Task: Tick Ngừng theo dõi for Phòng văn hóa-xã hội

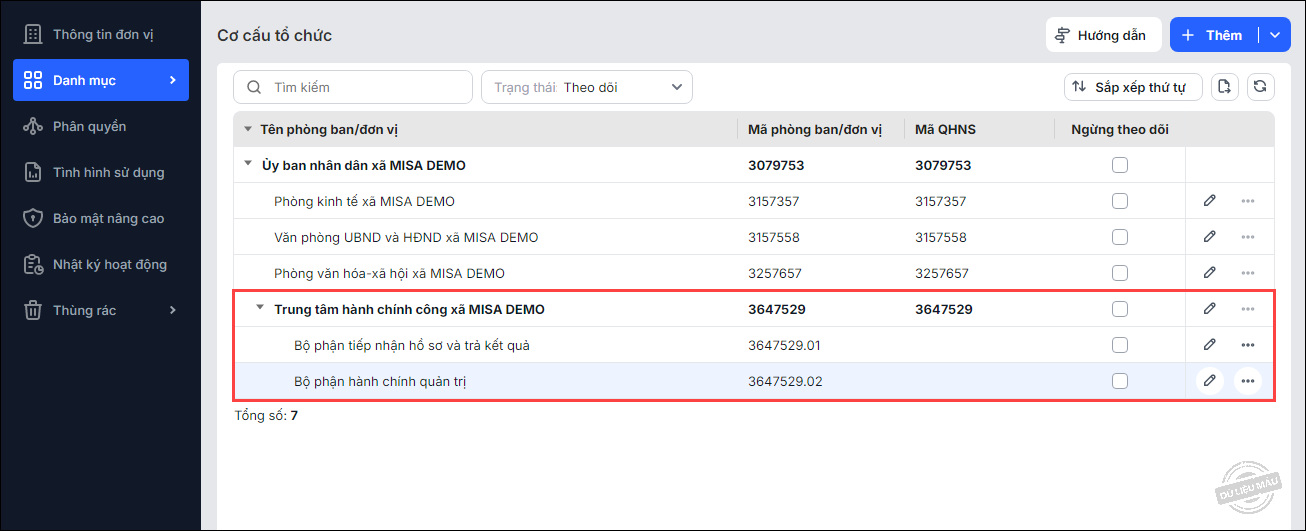Action: coord(1119,273)
